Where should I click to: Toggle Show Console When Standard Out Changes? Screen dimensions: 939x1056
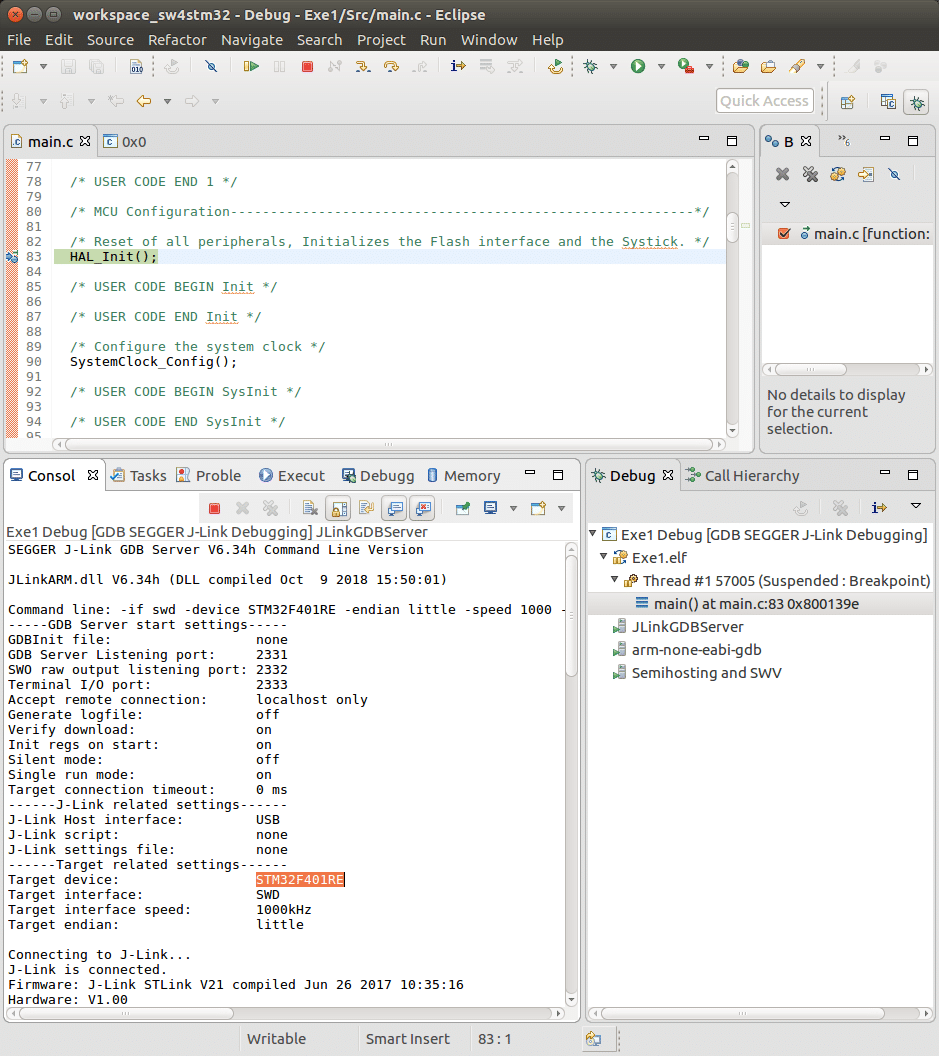point(395,508)
